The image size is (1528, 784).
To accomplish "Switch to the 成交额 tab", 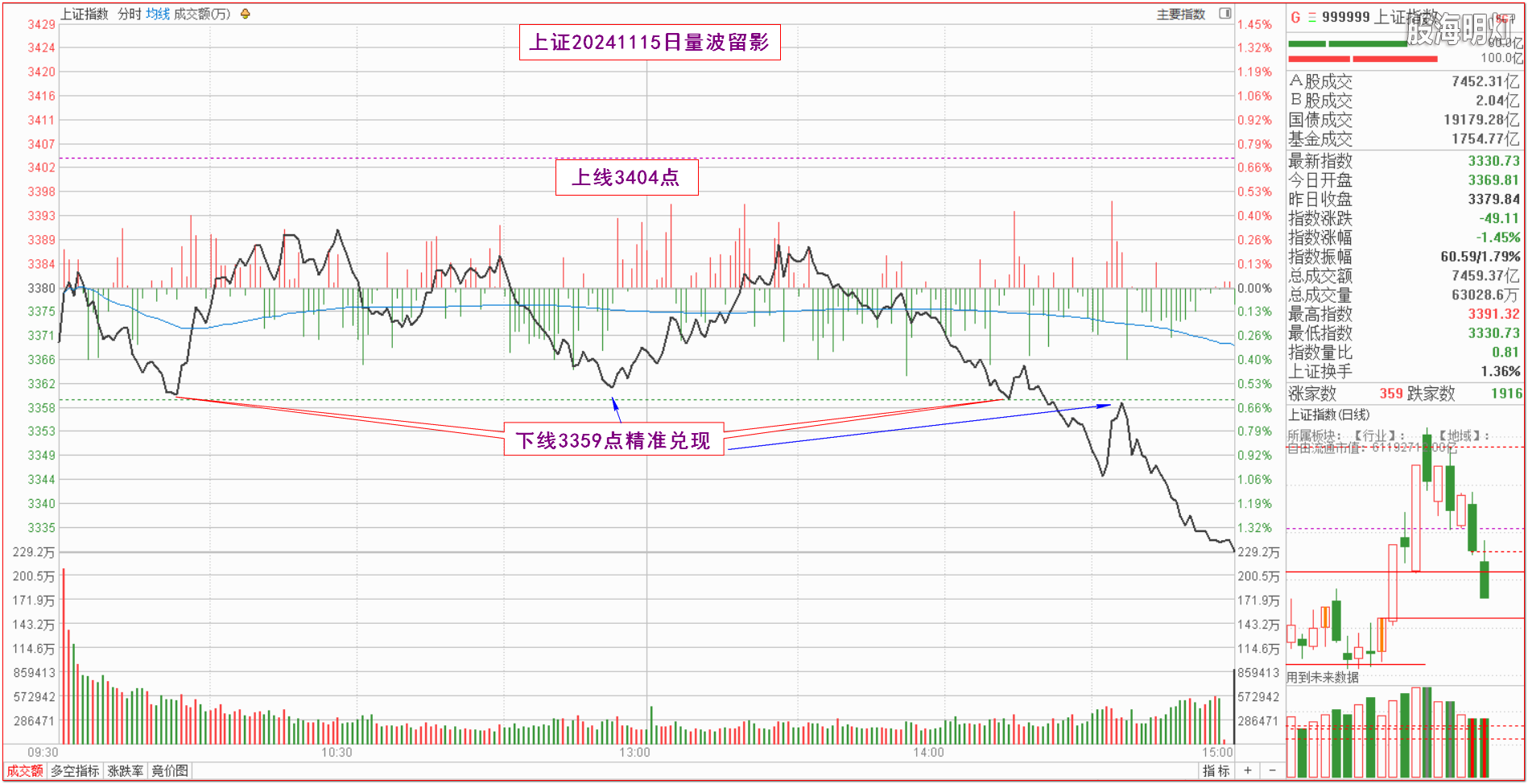I will click(x=25, y=771).
